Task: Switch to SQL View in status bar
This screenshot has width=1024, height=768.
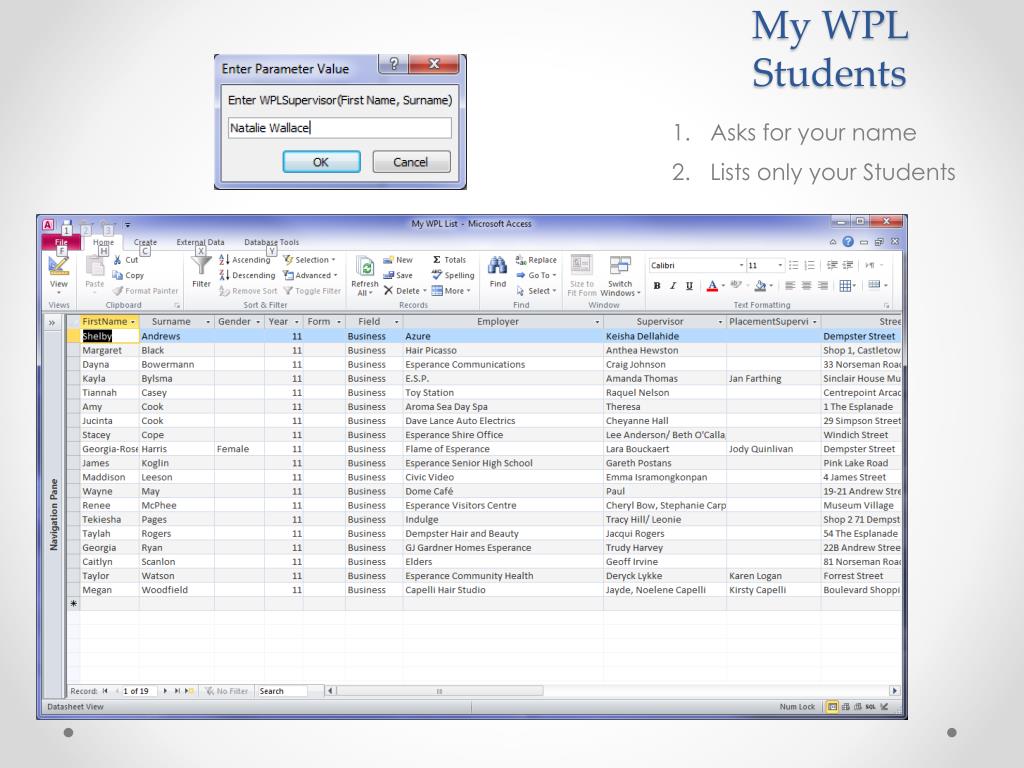Action: click(871, 707)
